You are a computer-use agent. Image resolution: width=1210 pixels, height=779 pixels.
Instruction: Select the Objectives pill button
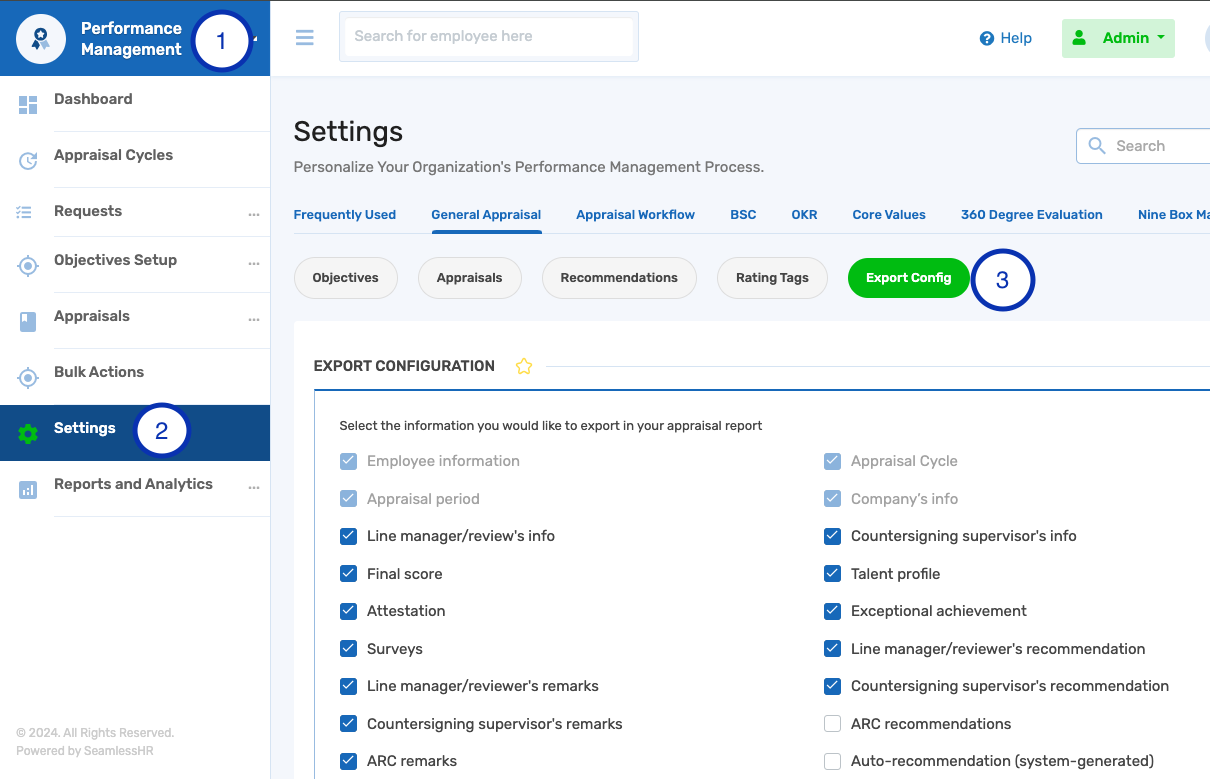click(x=346, y=278)
